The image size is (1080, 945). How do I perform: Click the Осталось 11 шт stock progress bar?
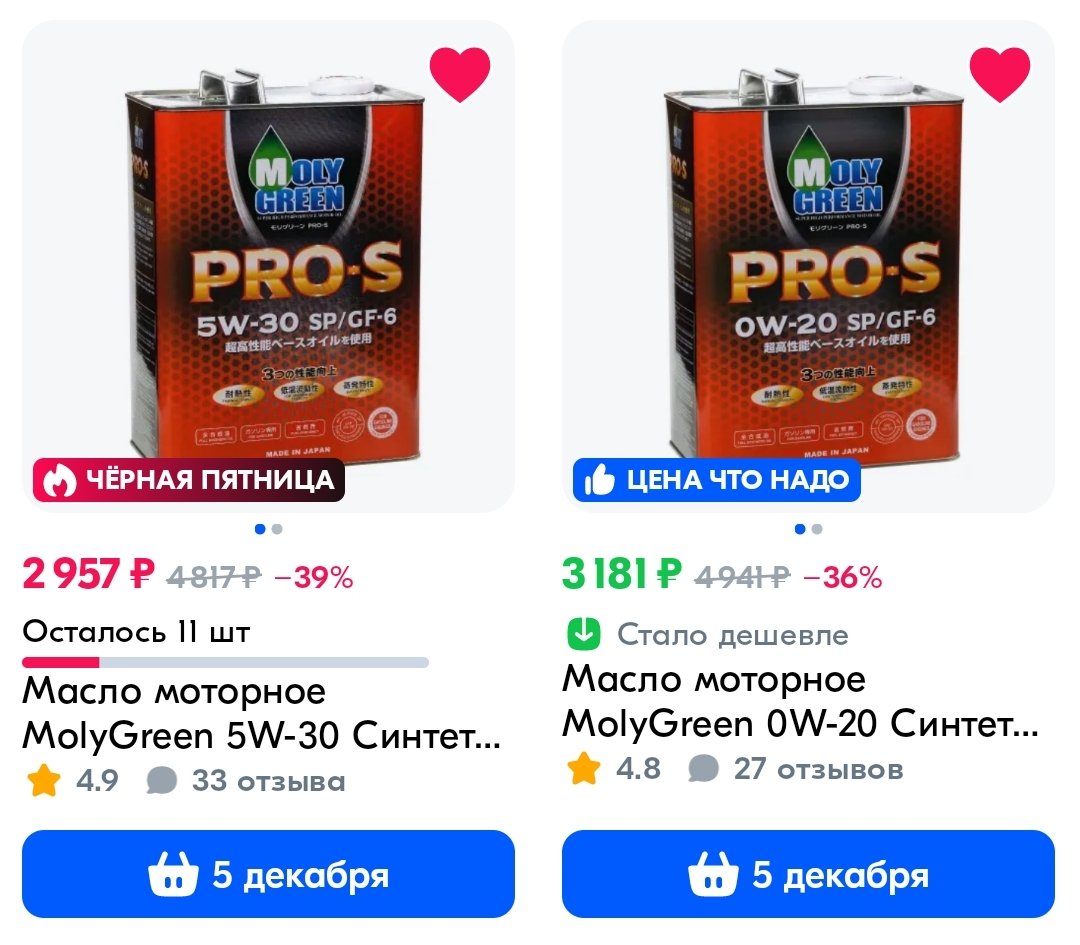[225, 662]
